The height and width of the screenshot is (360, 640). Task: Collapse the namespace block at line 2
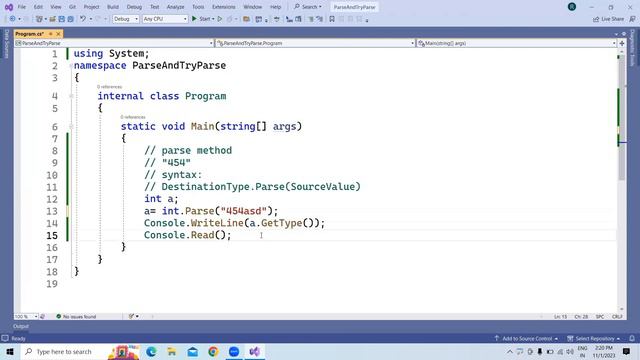[x=71, y=66]
